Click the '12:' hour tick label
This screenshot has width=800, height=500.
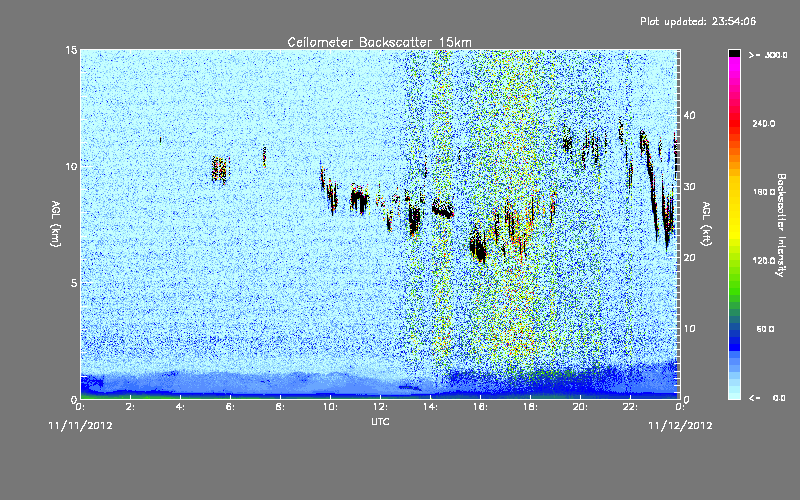tap(380, 407)
